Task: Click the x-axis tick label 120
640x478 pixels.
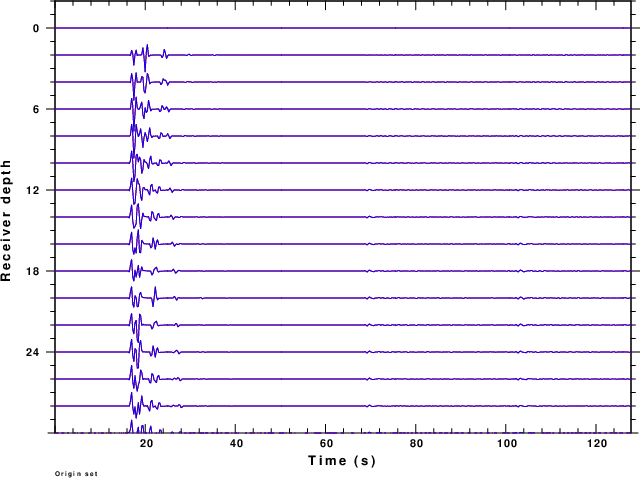Action: pyautogui.click(x=597, y=444)
